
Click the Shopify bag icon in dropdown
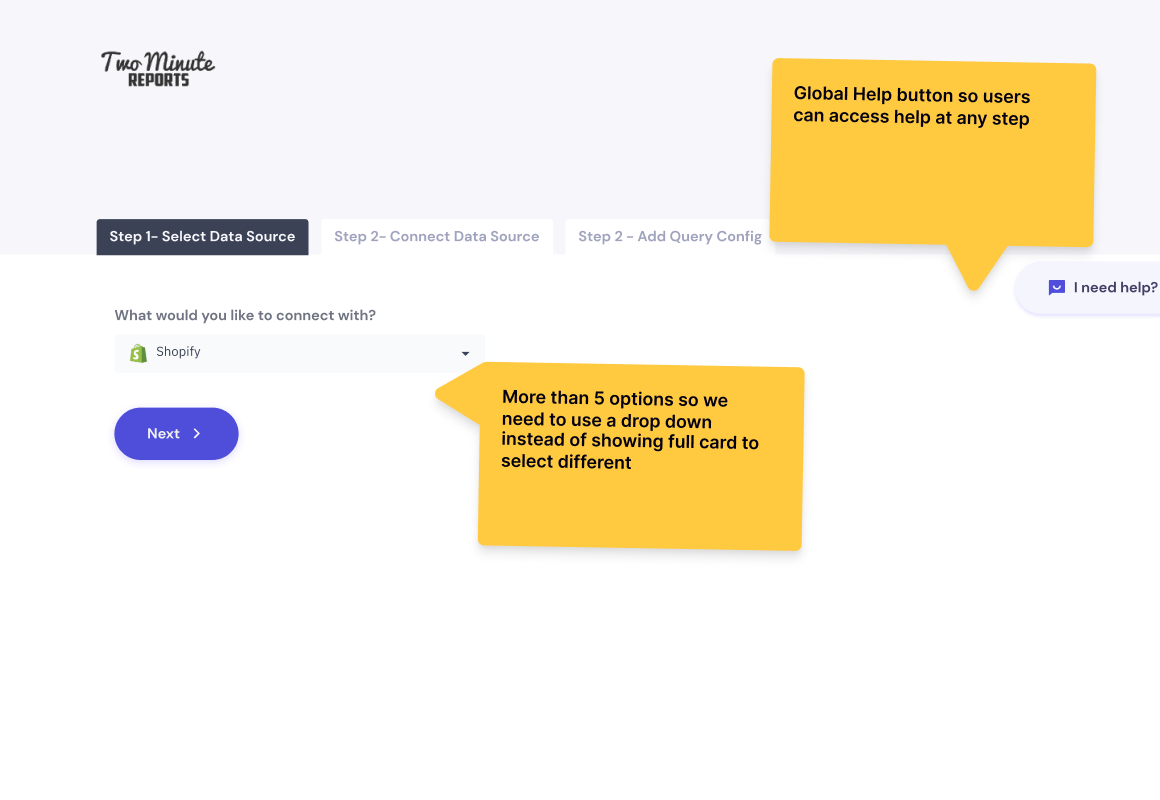click(138, 353)
